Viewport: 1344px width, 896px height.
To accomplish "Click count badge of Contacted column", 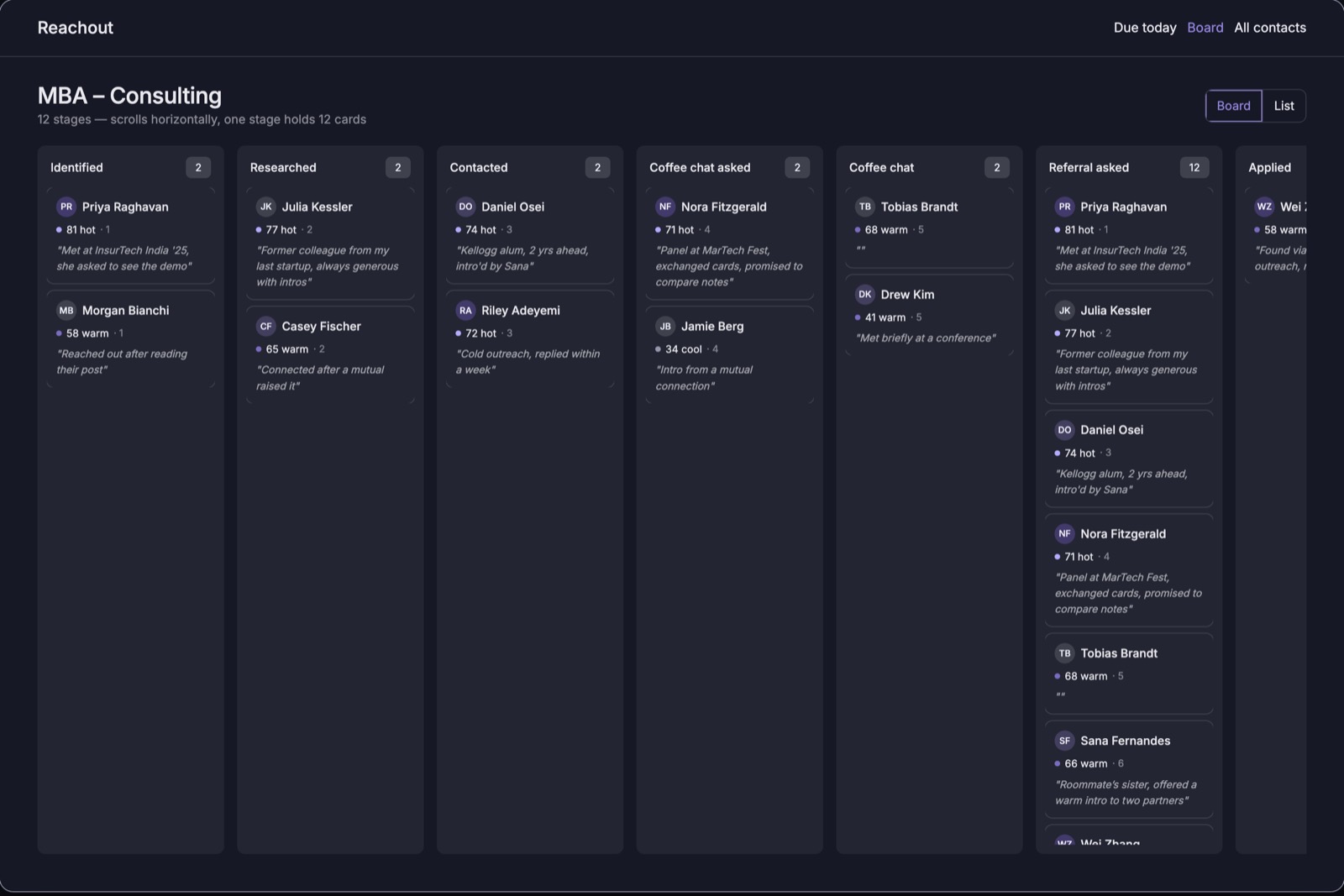I will (x=597, y=167).
